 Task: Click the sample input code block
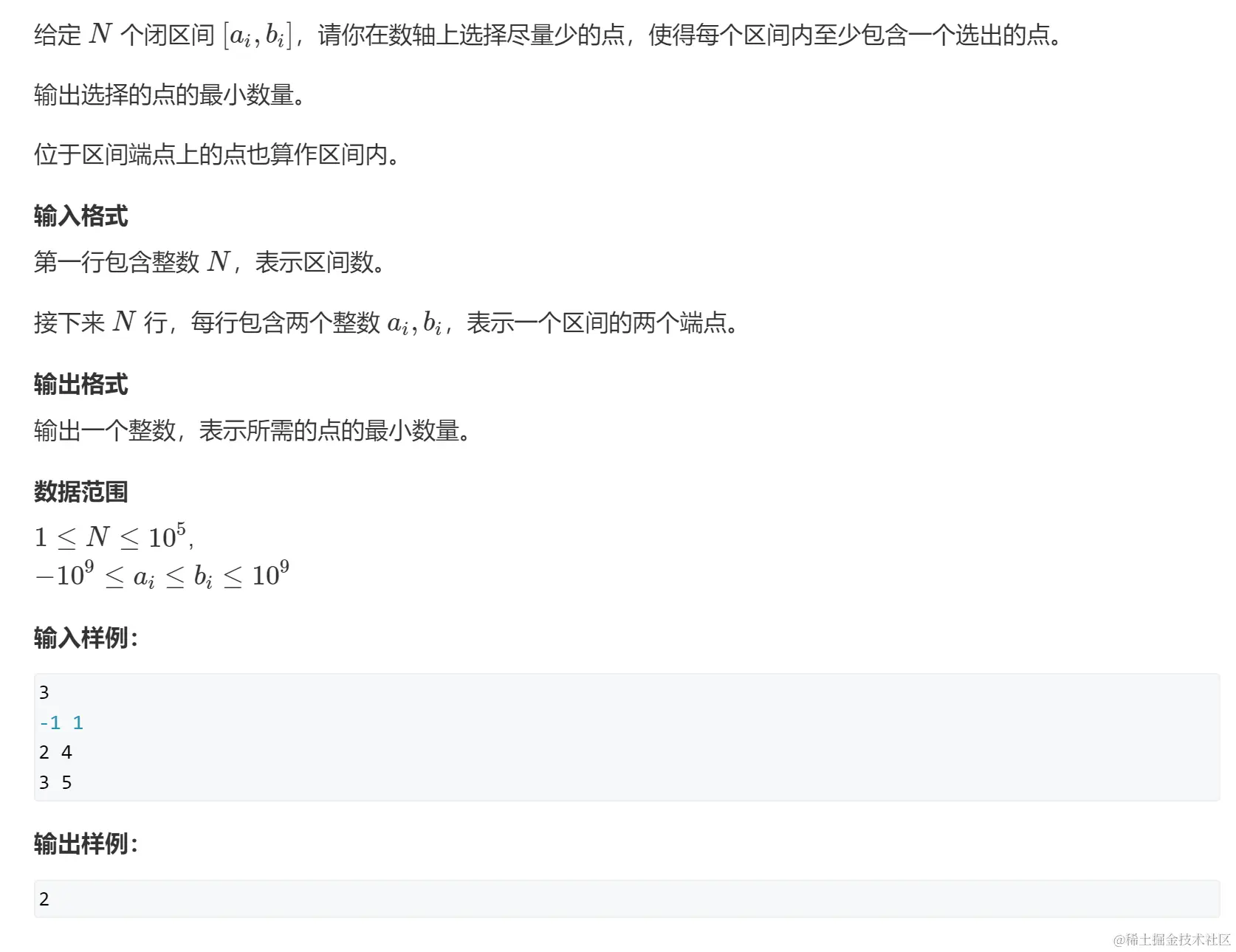coord(627,737)
